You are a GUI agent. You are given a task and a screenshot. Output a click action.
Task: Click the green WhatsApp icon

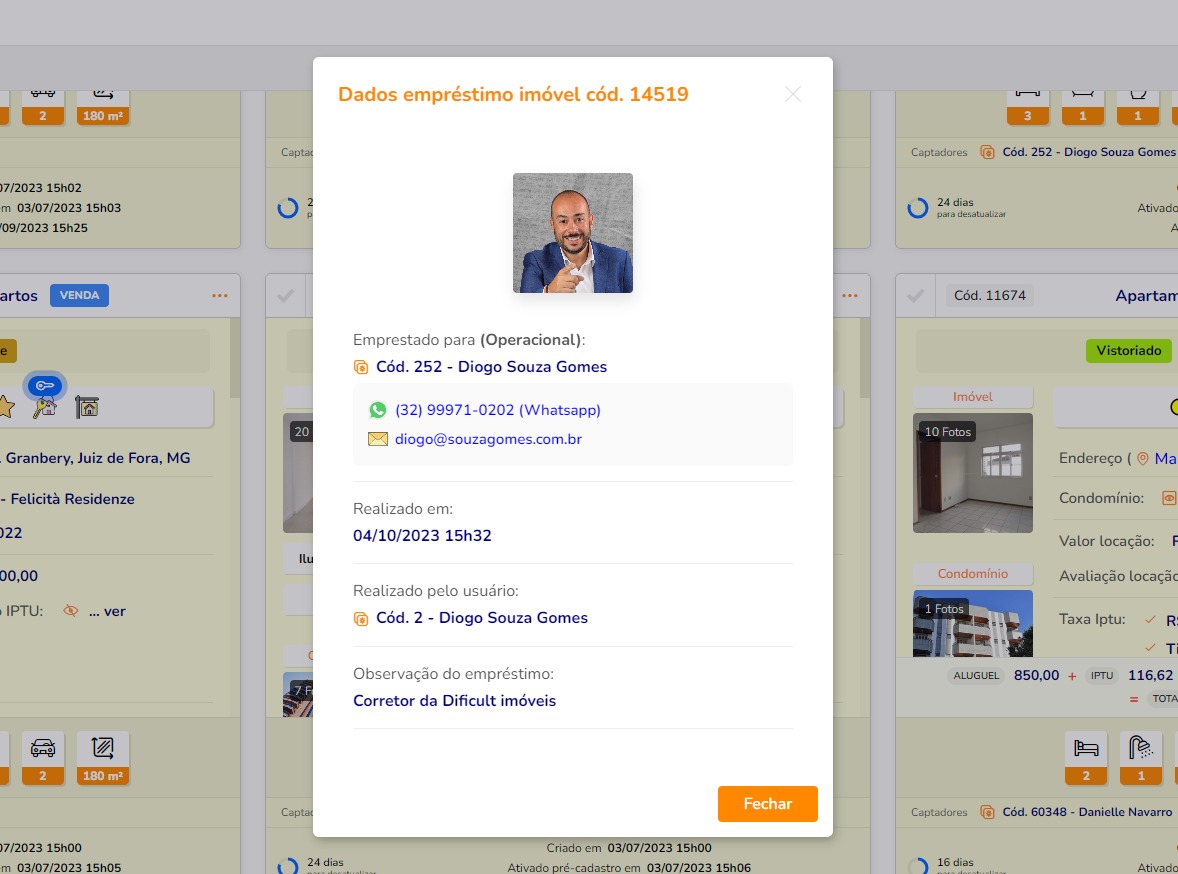(377, 410)
